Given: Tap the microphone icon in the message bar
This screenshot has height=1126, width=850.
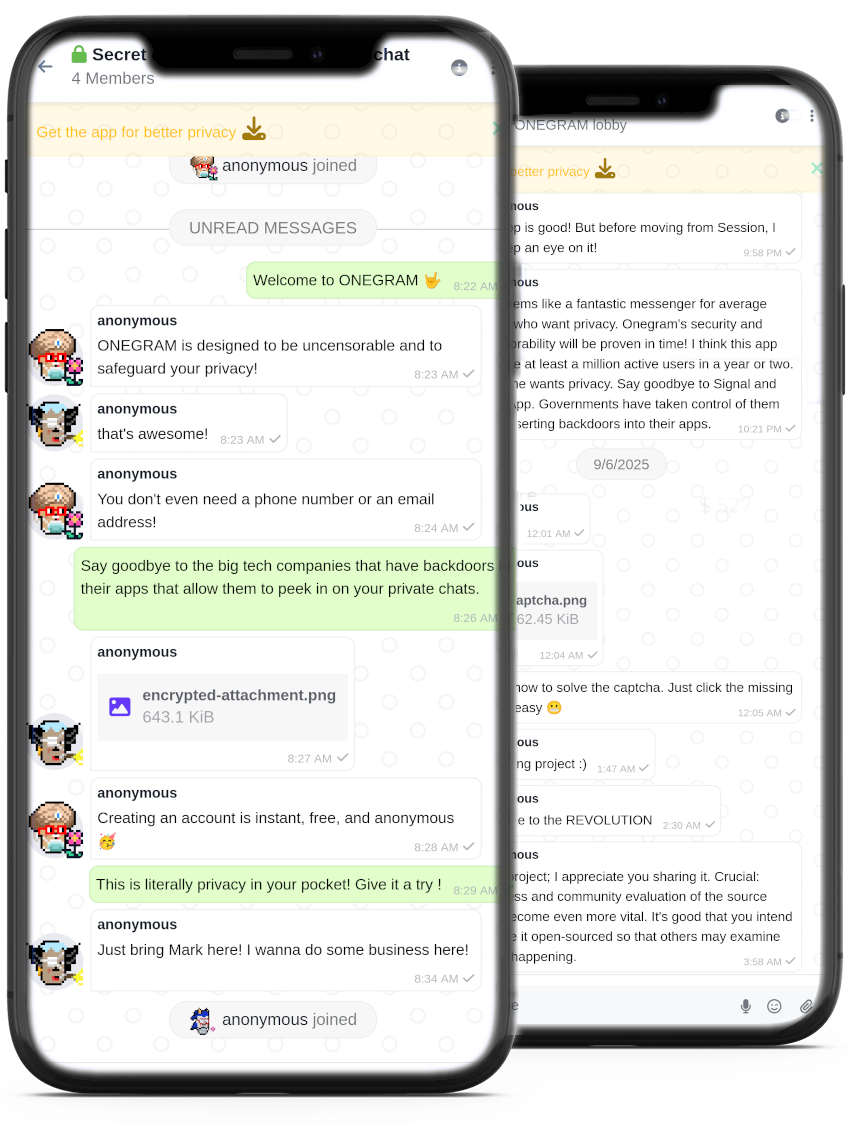Looking at the screenshot, I should (x=746, y=1007).
